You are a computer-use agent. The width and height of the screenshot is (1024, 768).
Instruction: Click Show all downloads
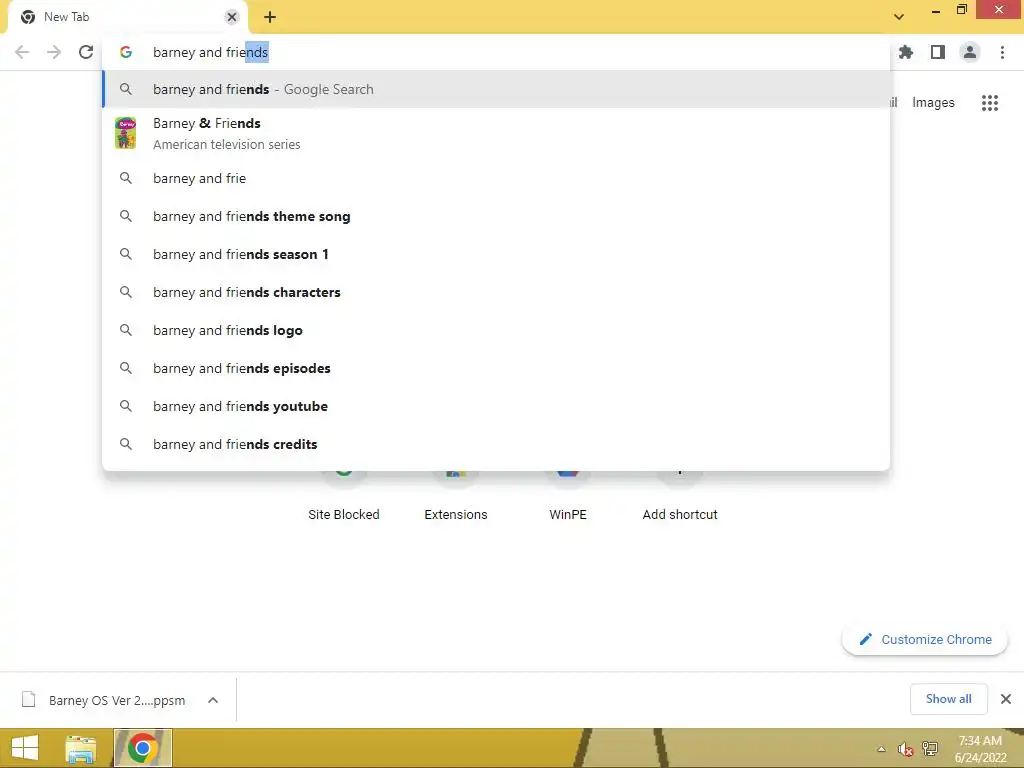click(x=948, y=699)
